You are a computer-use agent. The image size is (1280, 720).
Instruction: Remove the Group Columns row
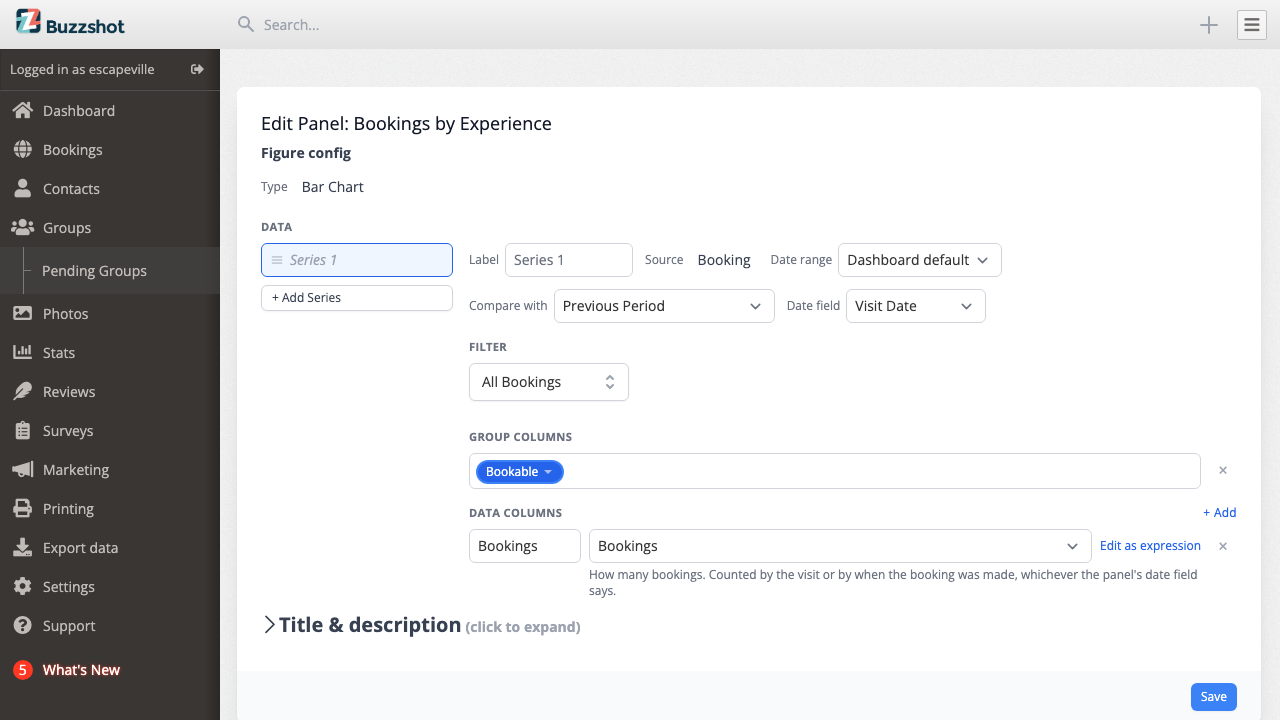coord(1222,470)
